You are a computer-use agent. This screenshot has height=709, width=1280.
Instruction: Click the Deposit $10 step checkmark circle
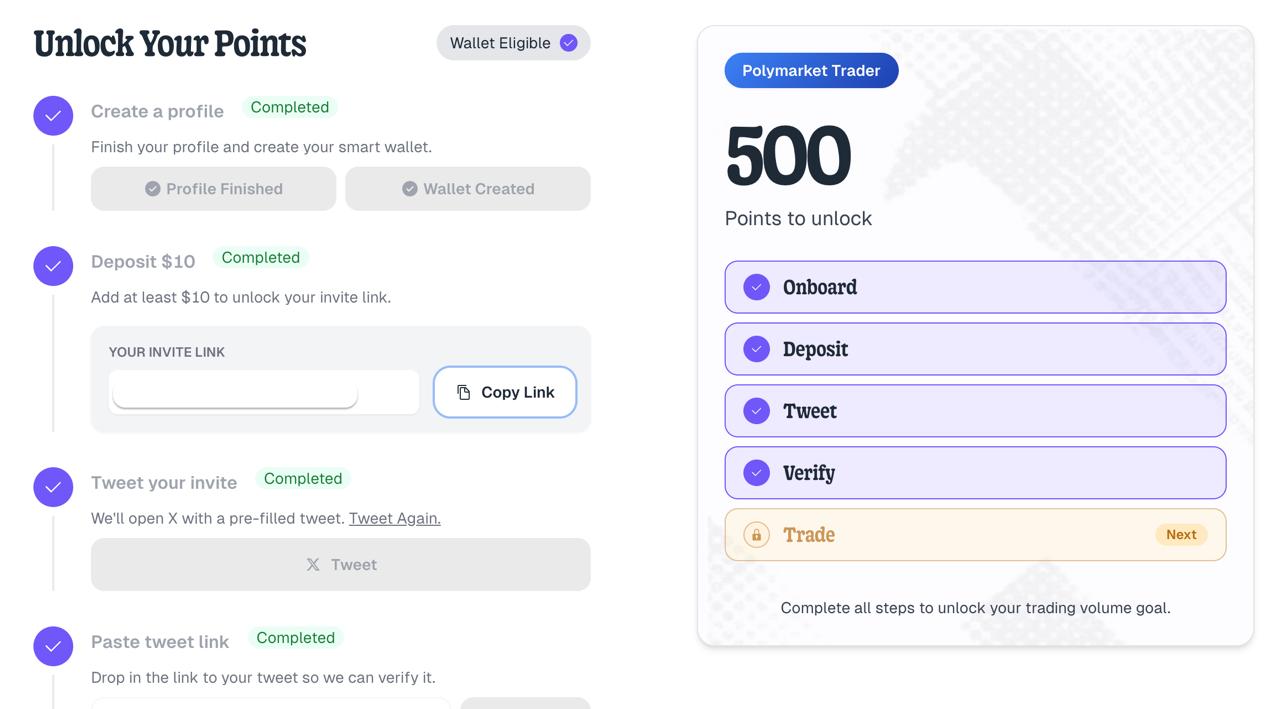tap(53, 266)
